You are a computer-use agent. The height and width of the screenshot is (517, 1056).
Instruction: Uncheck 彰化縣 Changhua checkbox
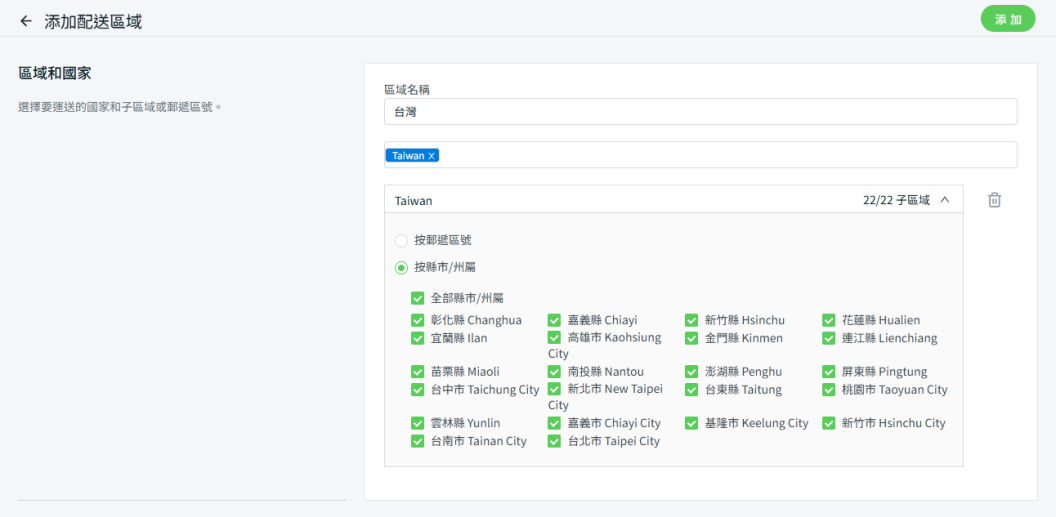(418, 321)
